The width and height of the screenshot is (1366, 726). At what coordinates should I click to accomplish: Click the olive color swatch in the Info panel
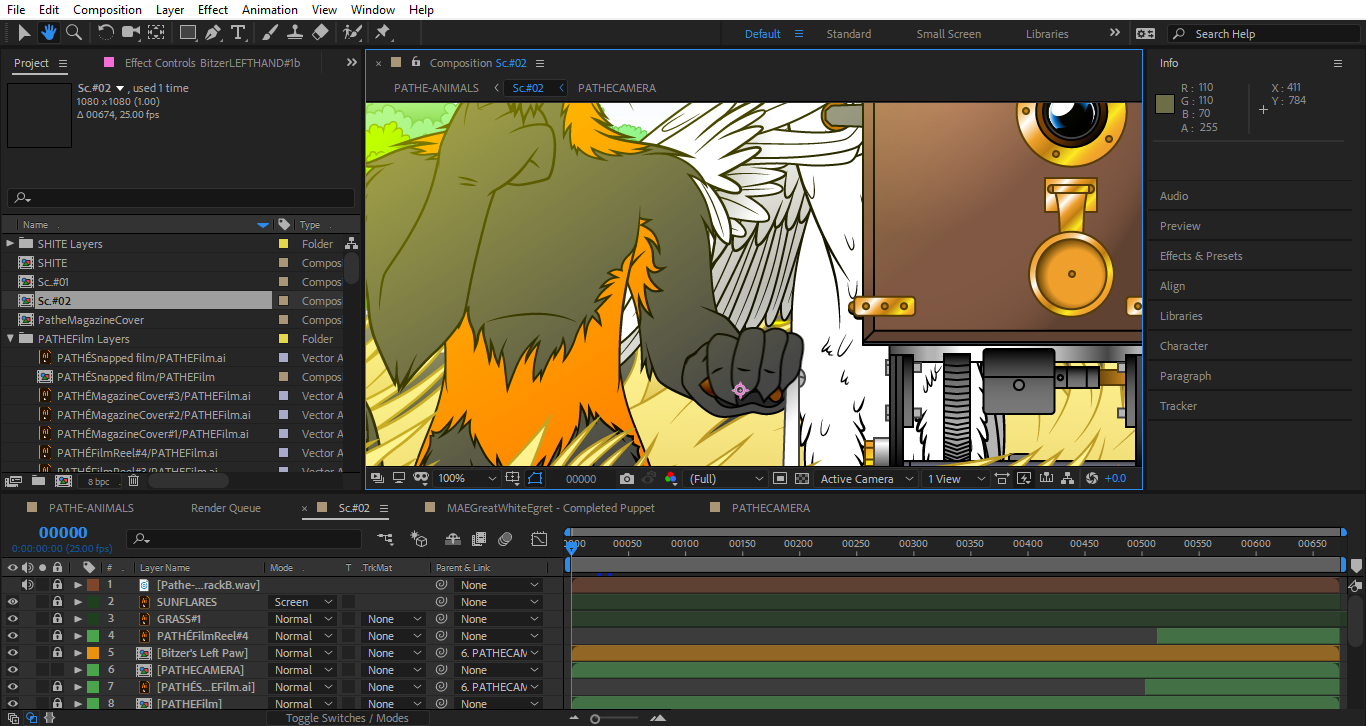1165,104
